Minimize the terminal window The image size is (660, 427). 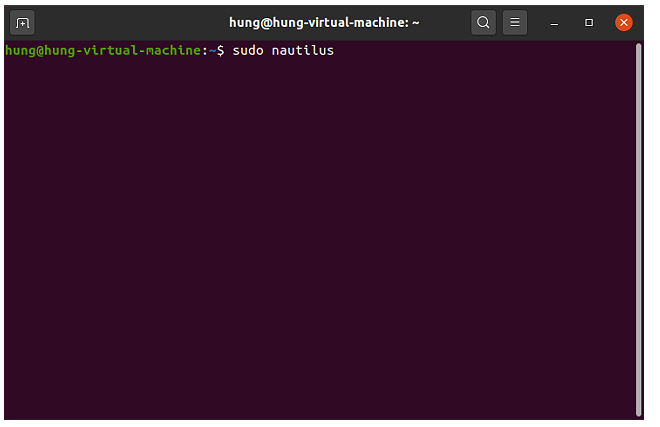pos(554,23)
